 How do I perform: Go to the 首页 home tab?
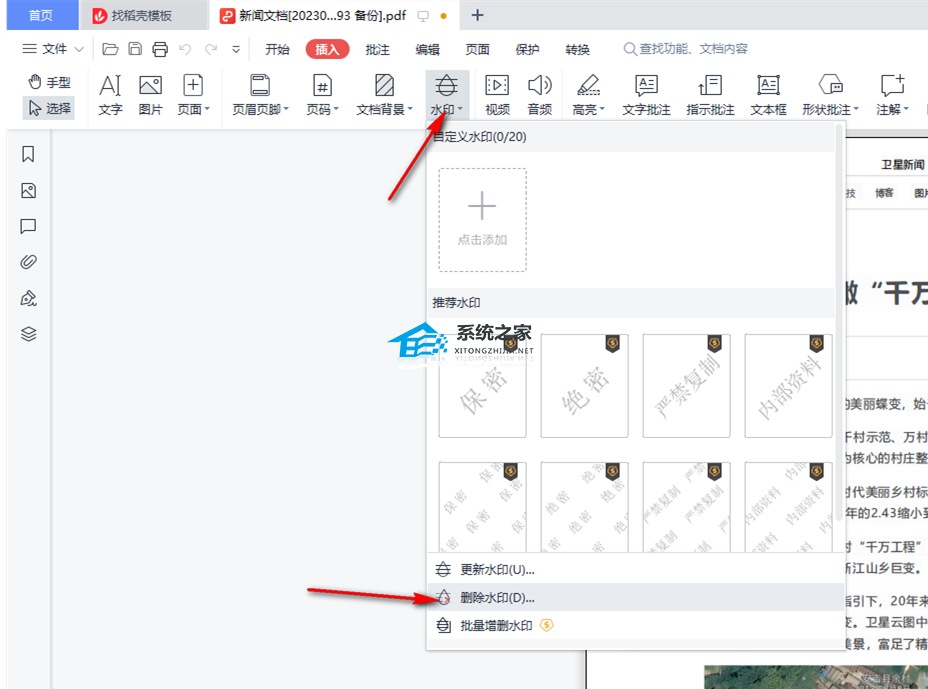tap(41, 15)
